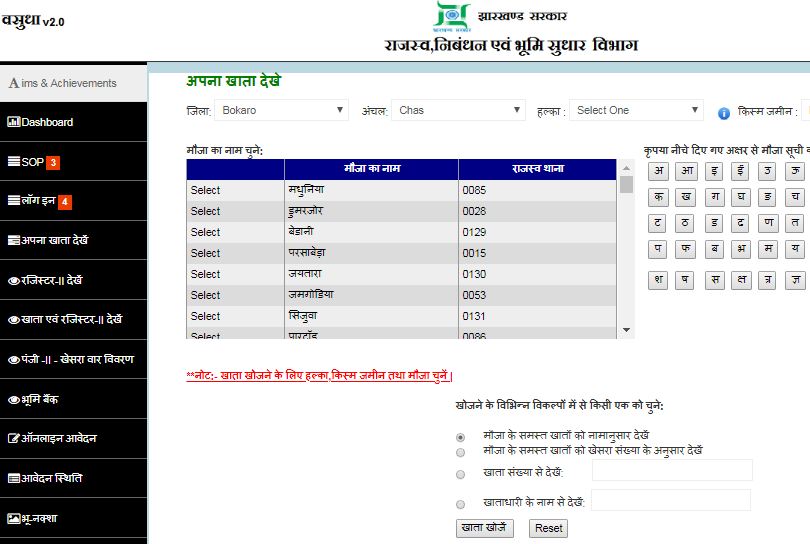Select the खाता संख्या से देखें radio option
Image resolution: width=810 pixels, height=544 pixels.
(x=460, y=474)
